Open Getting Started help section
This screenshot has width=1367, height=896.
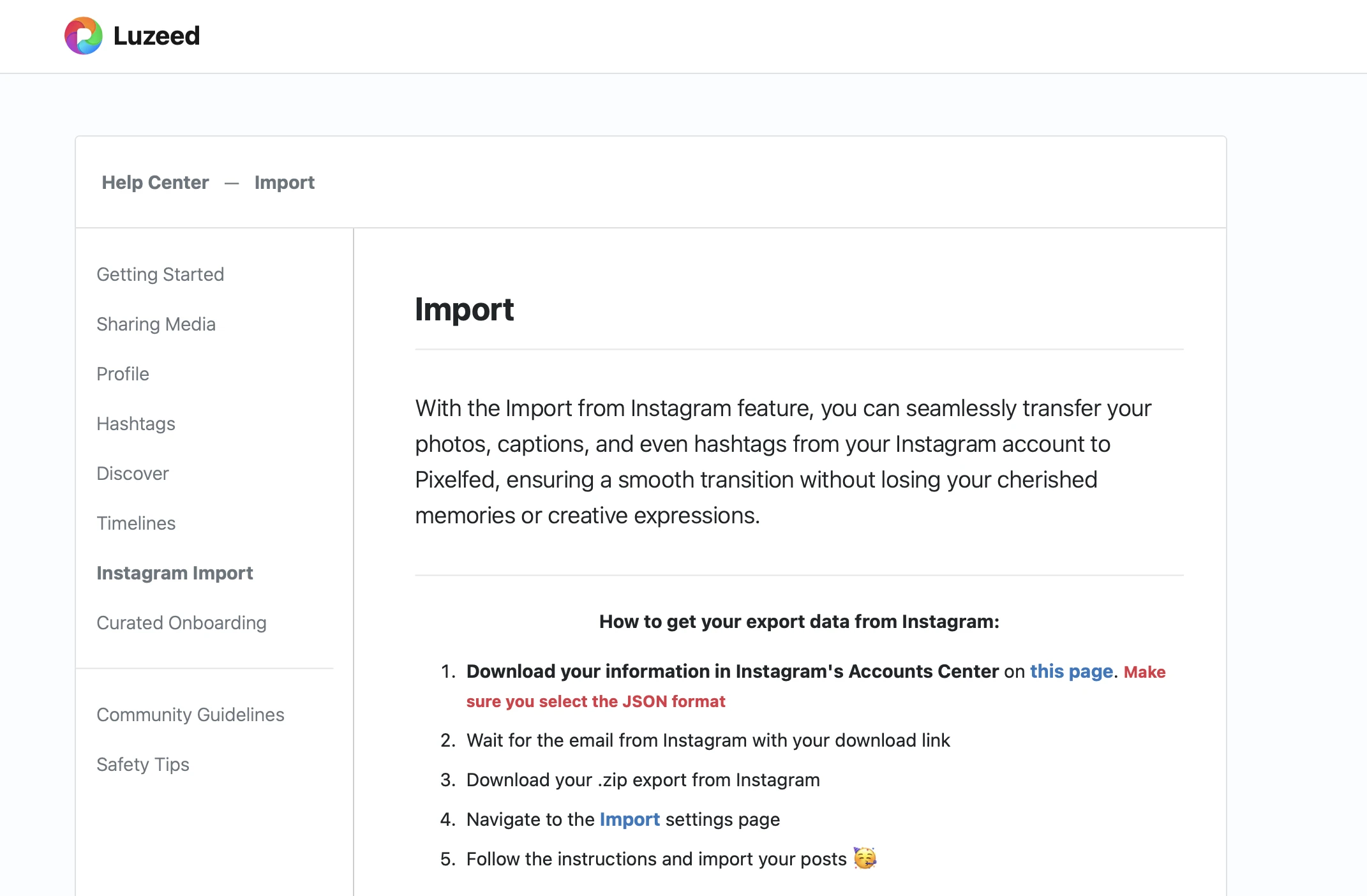(x=160, y=274)
